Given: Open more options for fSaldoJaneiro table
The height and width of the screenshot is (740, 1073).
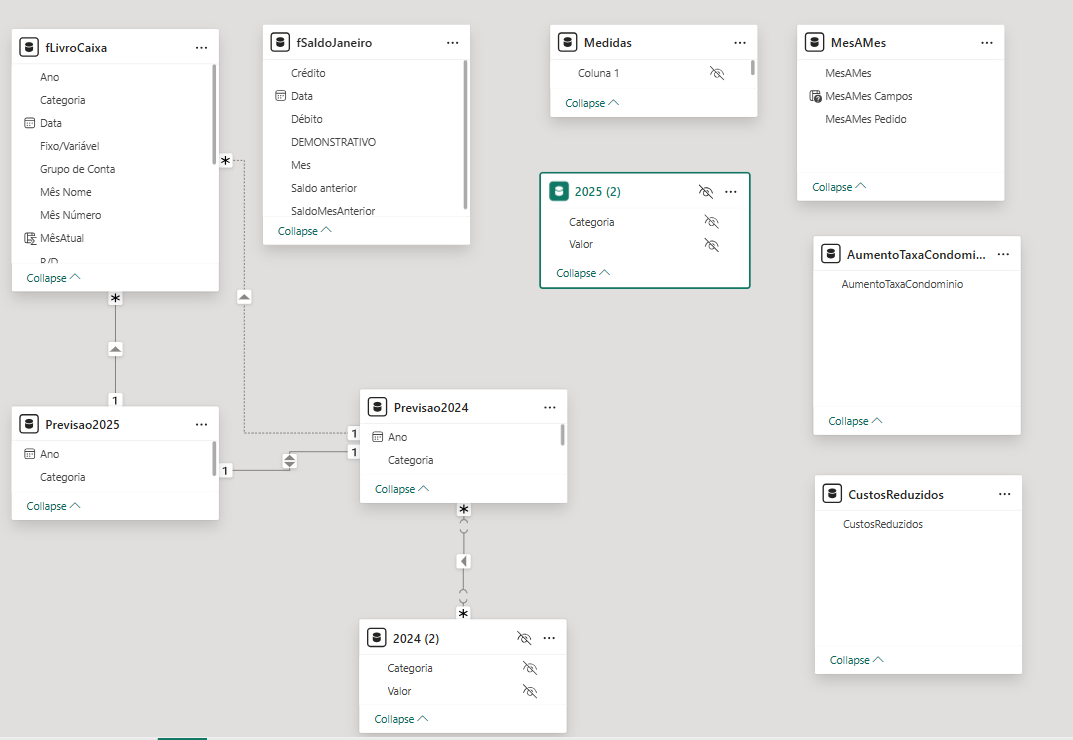Looking at the screenshot, I should (x=452, y=42).
